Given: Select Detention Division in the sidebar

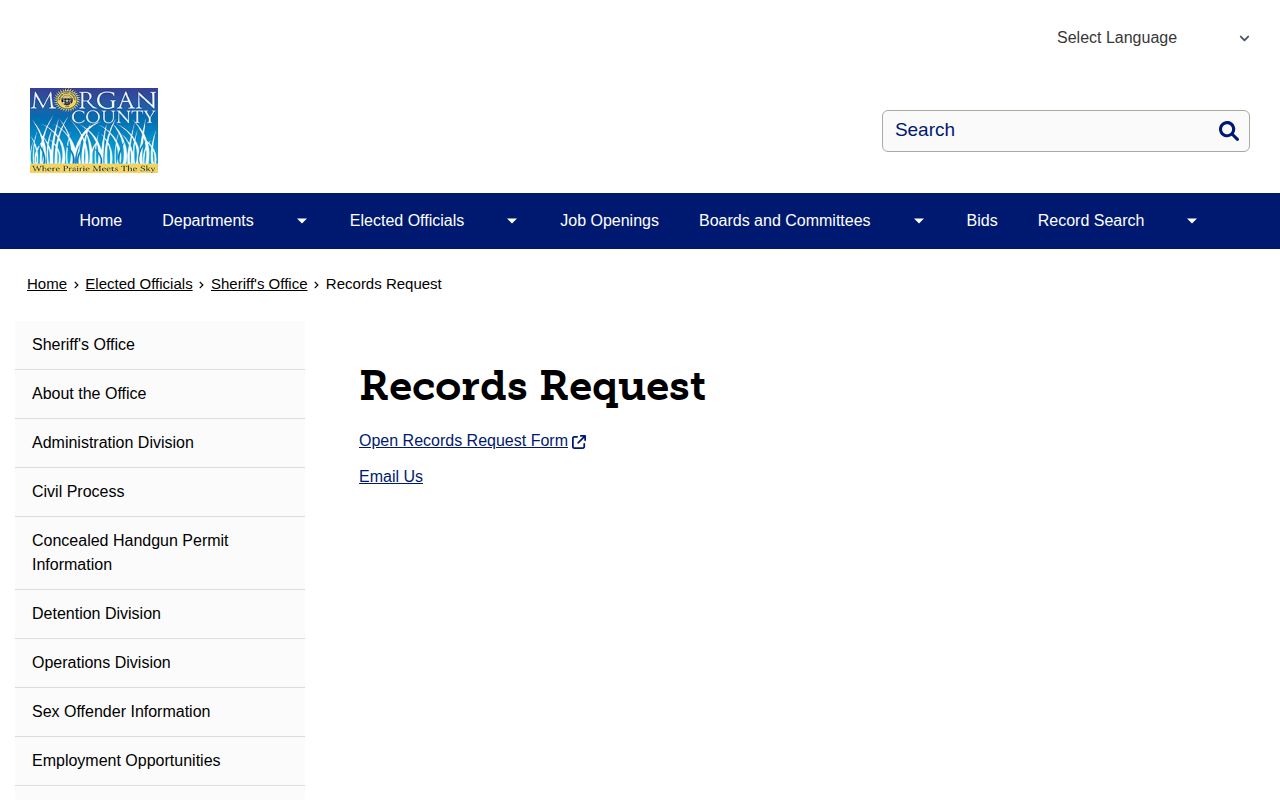Looking at the screenshot, I should pos(160,614).
